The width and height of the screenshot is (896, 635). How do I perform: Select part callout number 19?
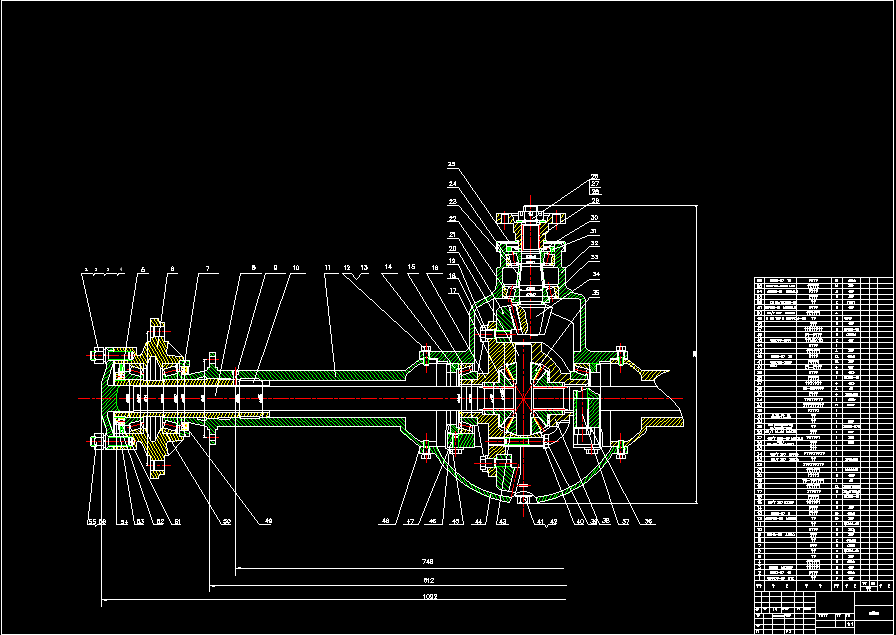point(453,260)
